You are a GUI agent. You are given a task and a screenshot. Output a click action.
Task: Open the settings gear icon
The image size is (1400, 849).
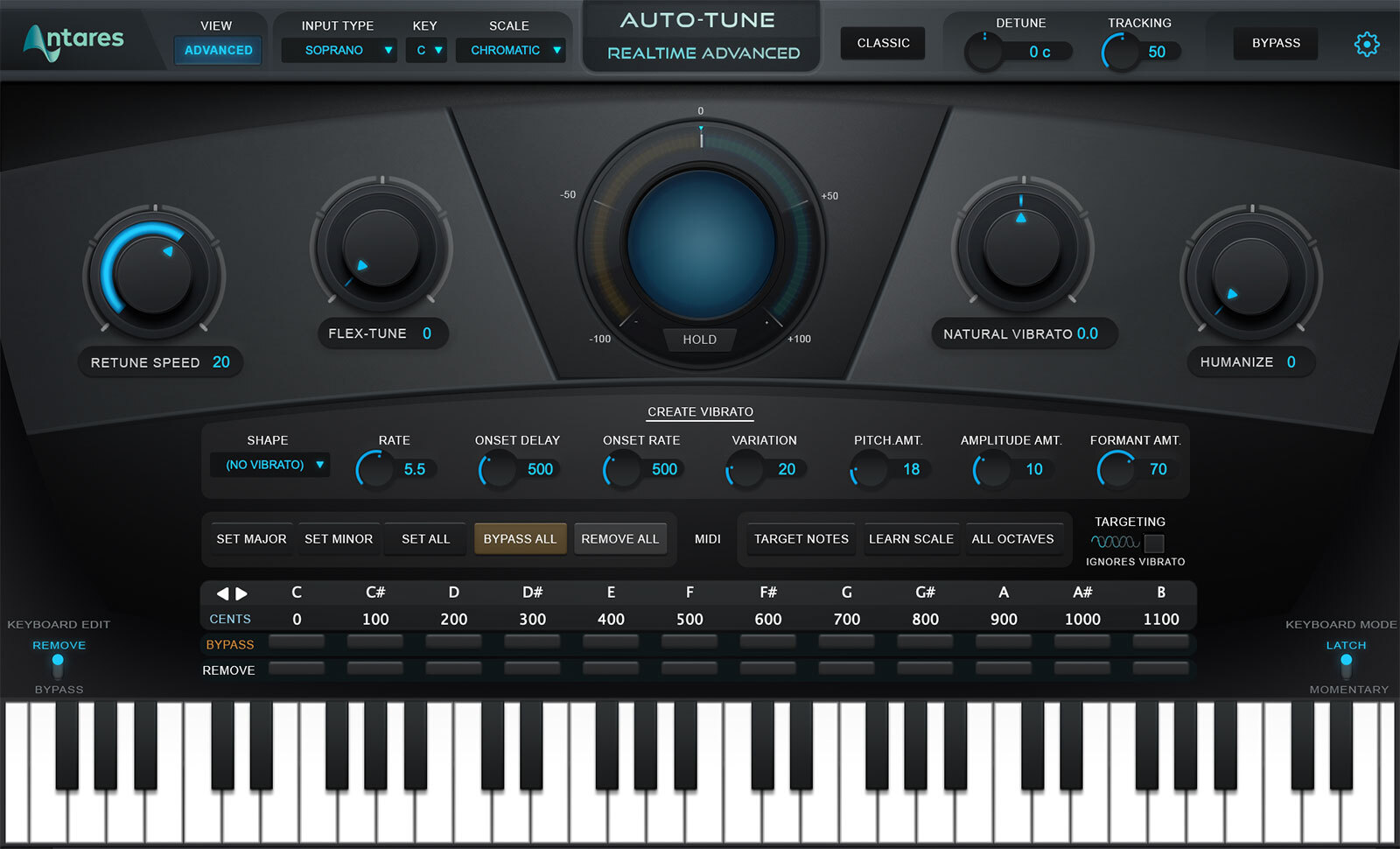(x=1366, y=44)
